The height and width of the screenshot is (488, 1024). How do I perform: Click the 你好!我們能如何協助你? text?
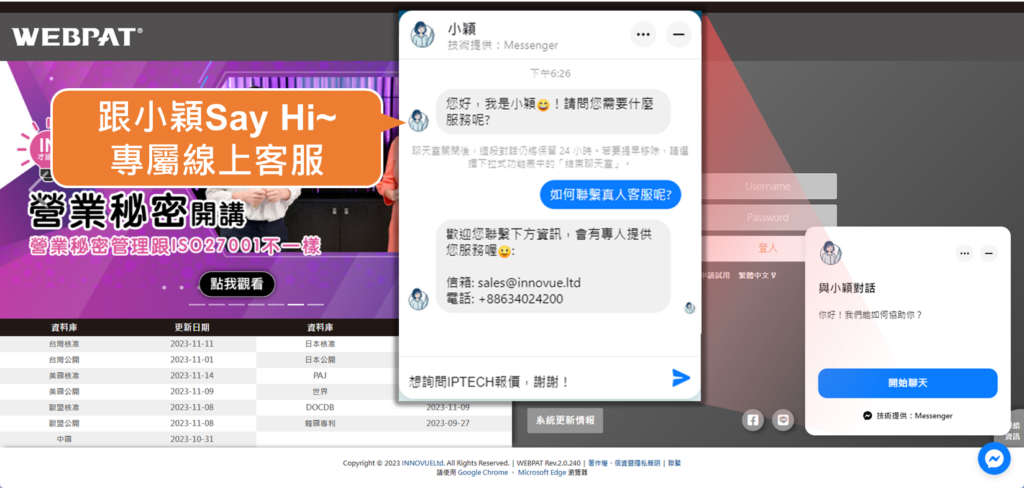(x=870, y=314)
